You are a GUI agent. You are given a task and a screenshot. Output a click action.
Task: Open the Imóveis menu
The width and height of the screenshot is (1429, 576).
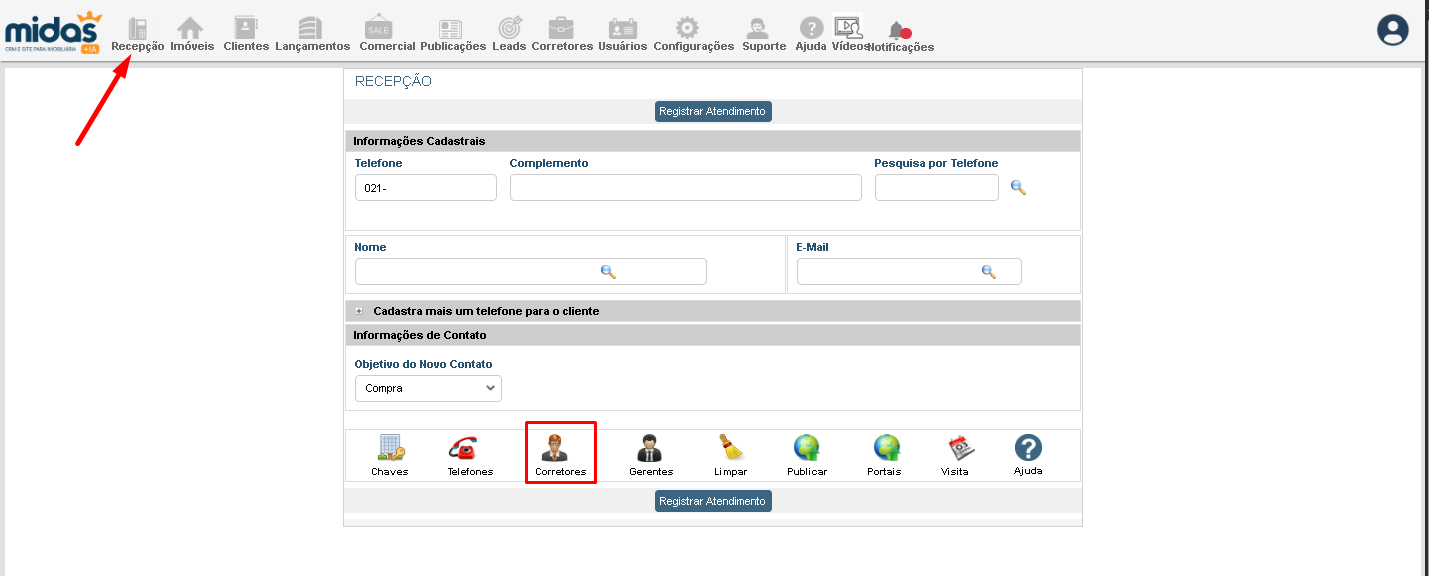click(x=191, y=33)
